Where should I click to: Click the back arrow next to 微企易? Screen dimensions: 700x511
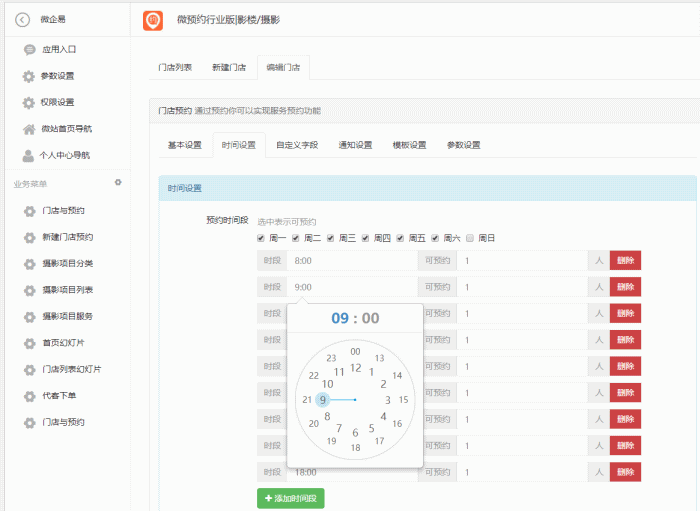[22, 19]
